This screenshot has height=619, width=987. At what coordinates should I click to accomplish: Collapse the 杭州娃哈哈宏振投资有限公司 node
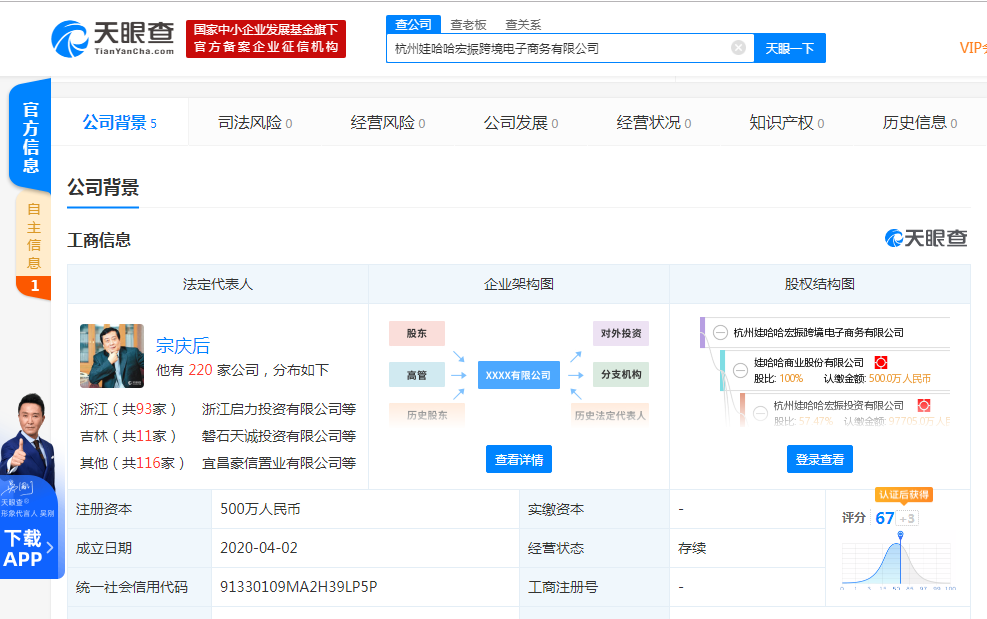[x=760, y=412]
